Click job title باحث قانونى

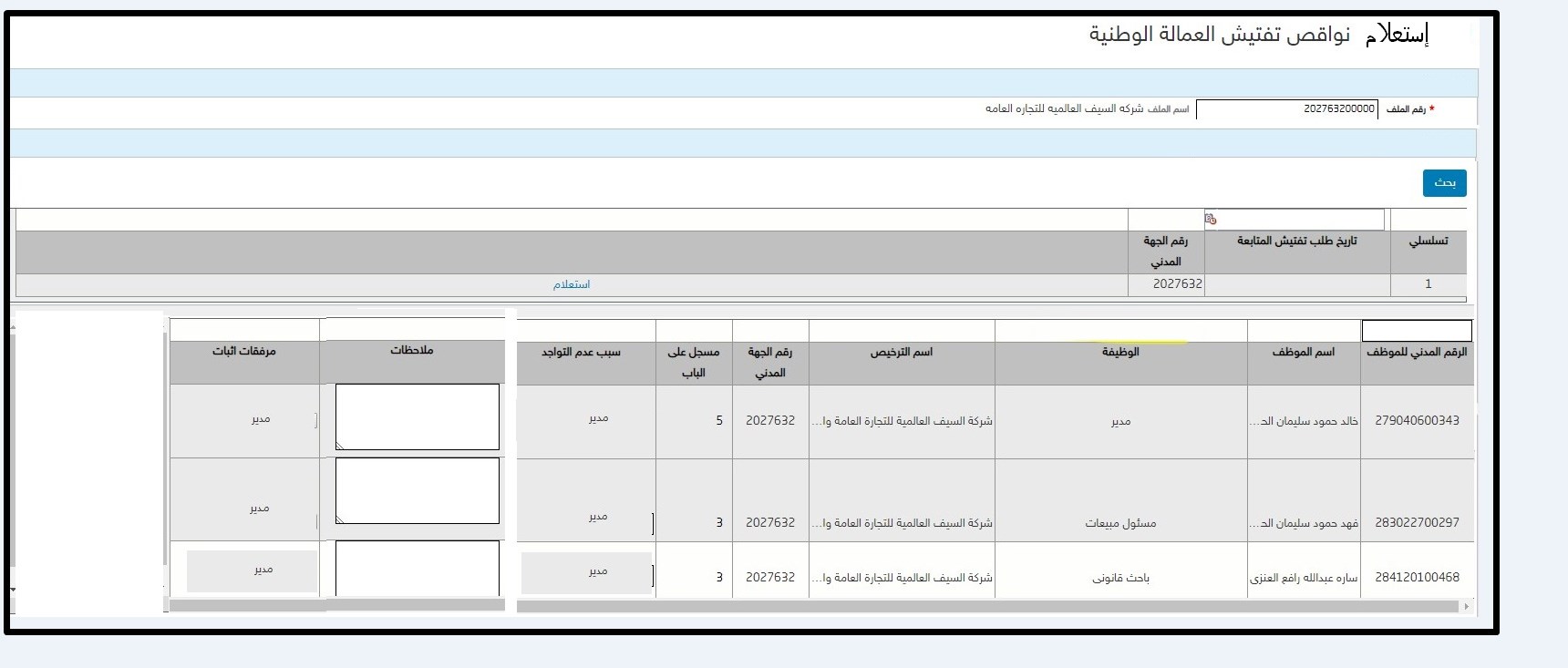click(1120, 578)
